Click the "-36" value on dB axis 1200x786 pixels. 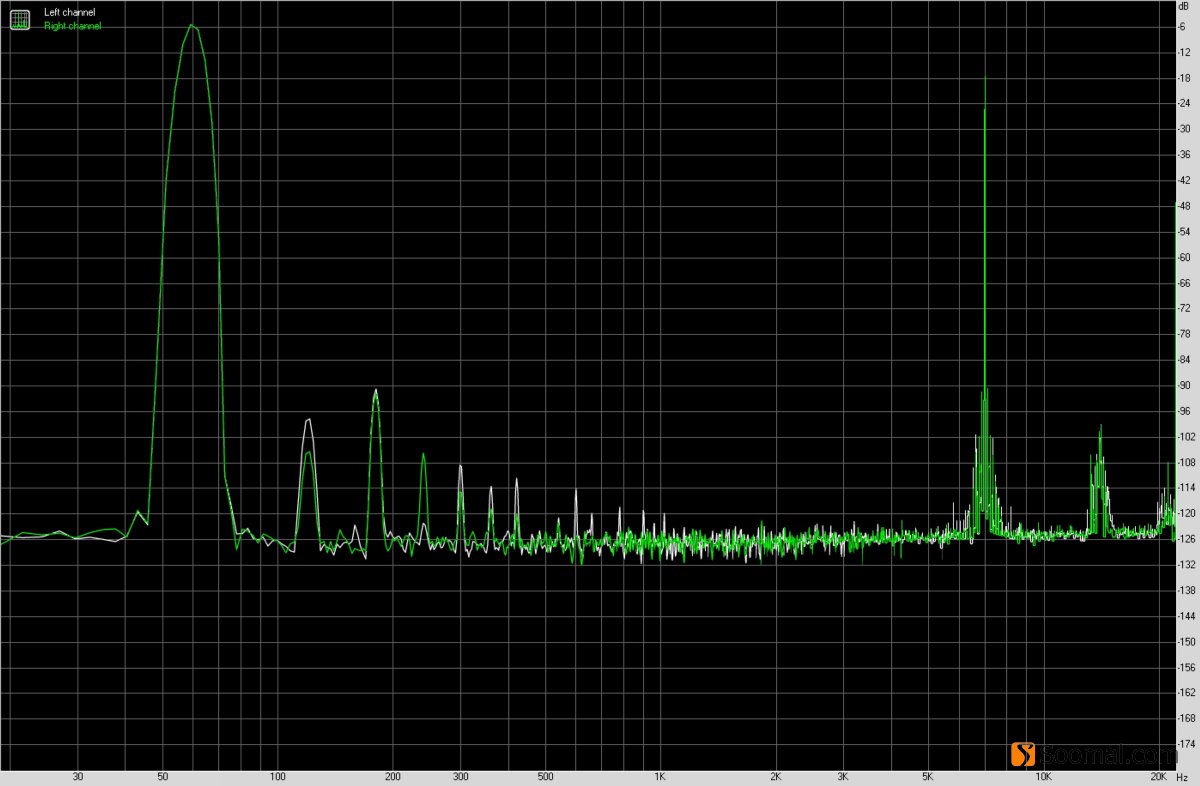(1185, 155)
